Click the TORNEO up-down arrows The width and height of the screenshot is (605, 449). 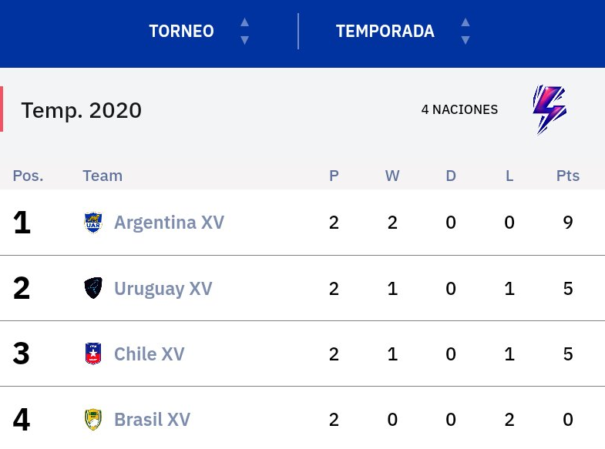point(245,31)
